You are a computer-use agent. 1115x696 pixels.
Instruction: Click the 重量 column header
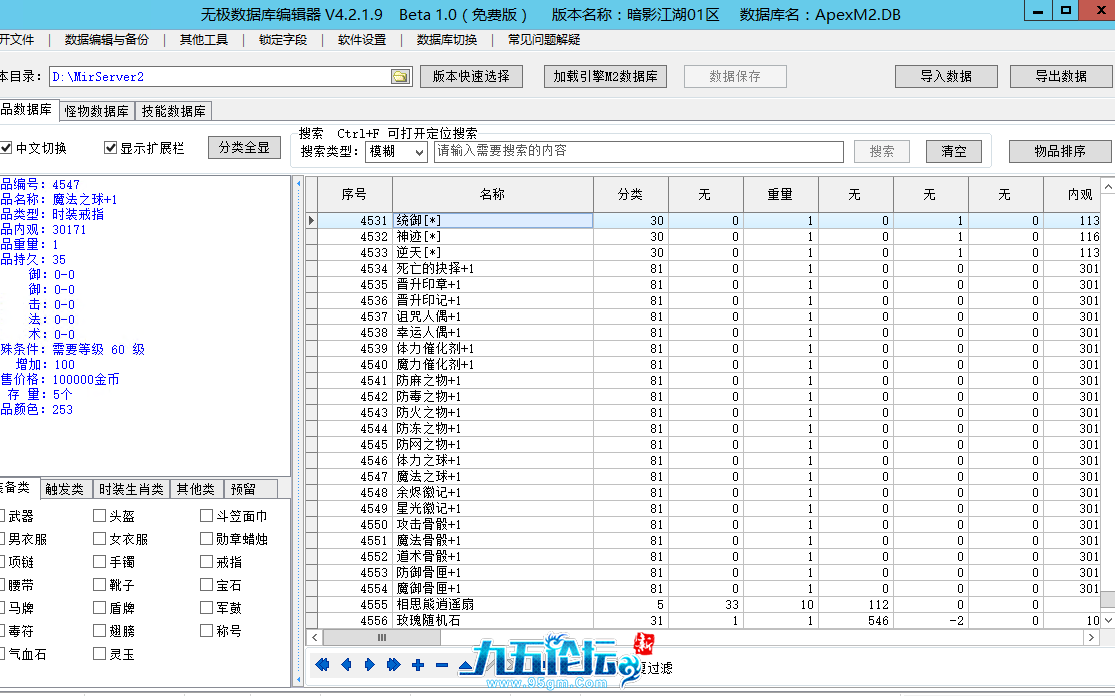780,194
